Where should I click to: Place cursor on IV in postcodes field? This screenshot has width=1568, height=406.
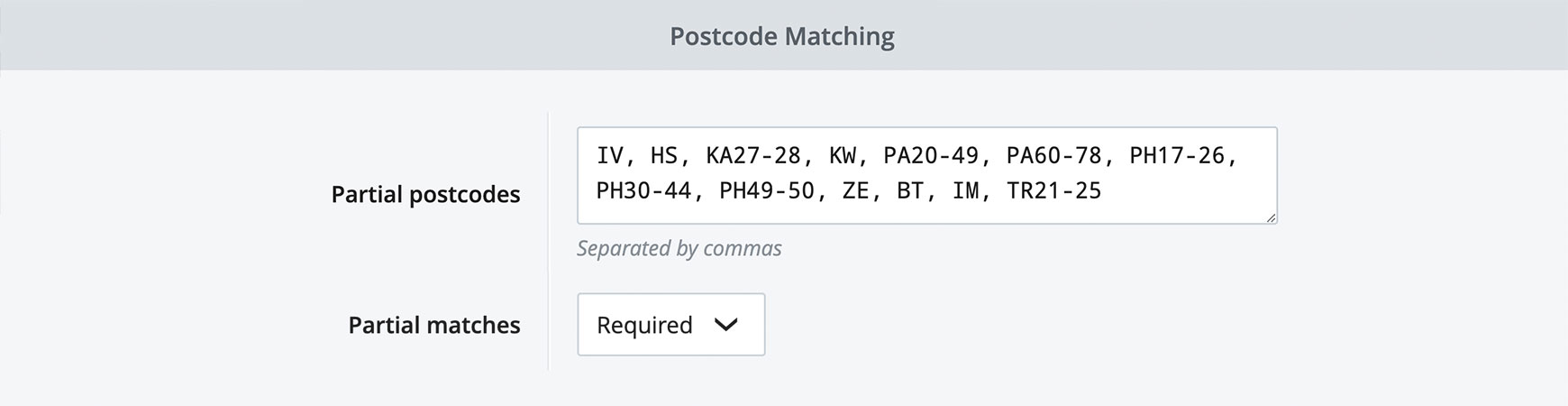pos(610,156)
